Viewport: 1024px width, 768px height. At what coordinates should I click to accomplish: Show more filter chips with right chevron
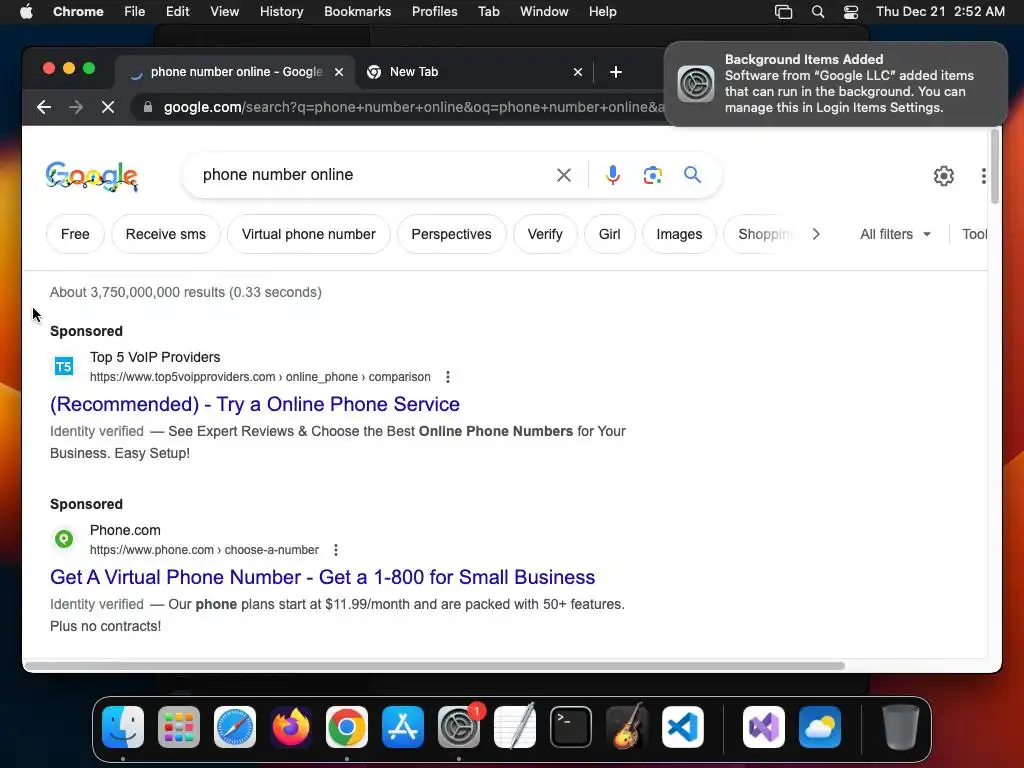coord(816,234)
